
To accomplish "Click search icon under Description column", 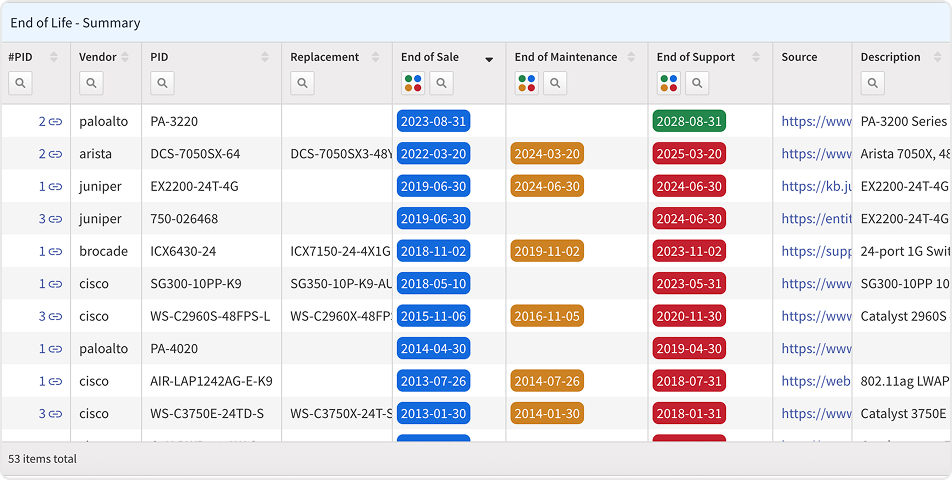I will [873, 83].
